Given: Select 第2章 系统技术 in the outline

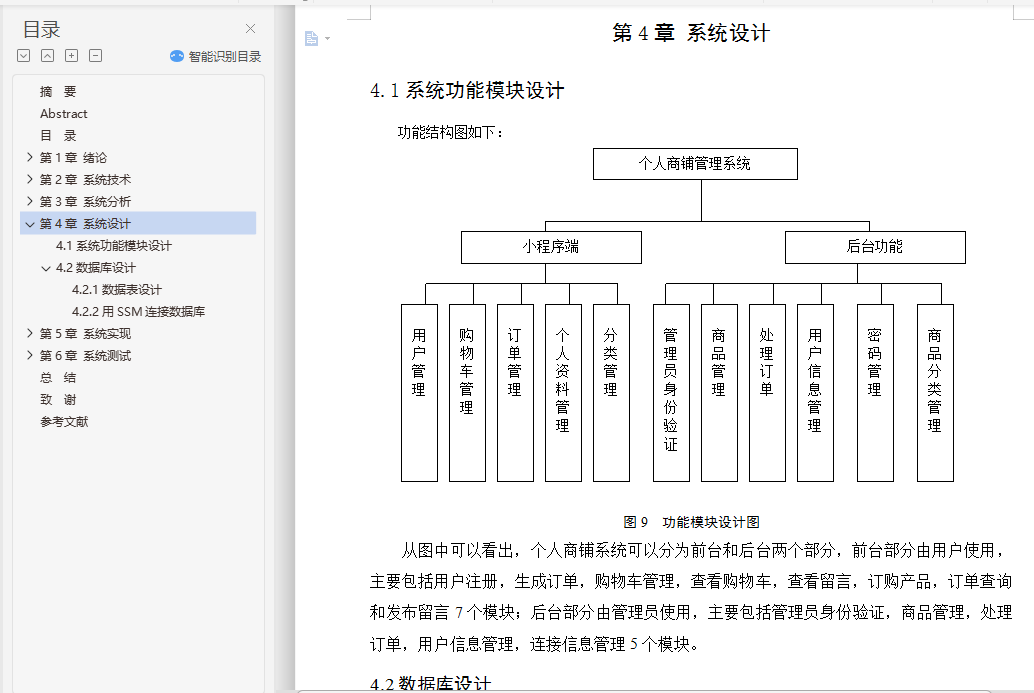Looking at the screenshot, I should (x=85, y=179).
